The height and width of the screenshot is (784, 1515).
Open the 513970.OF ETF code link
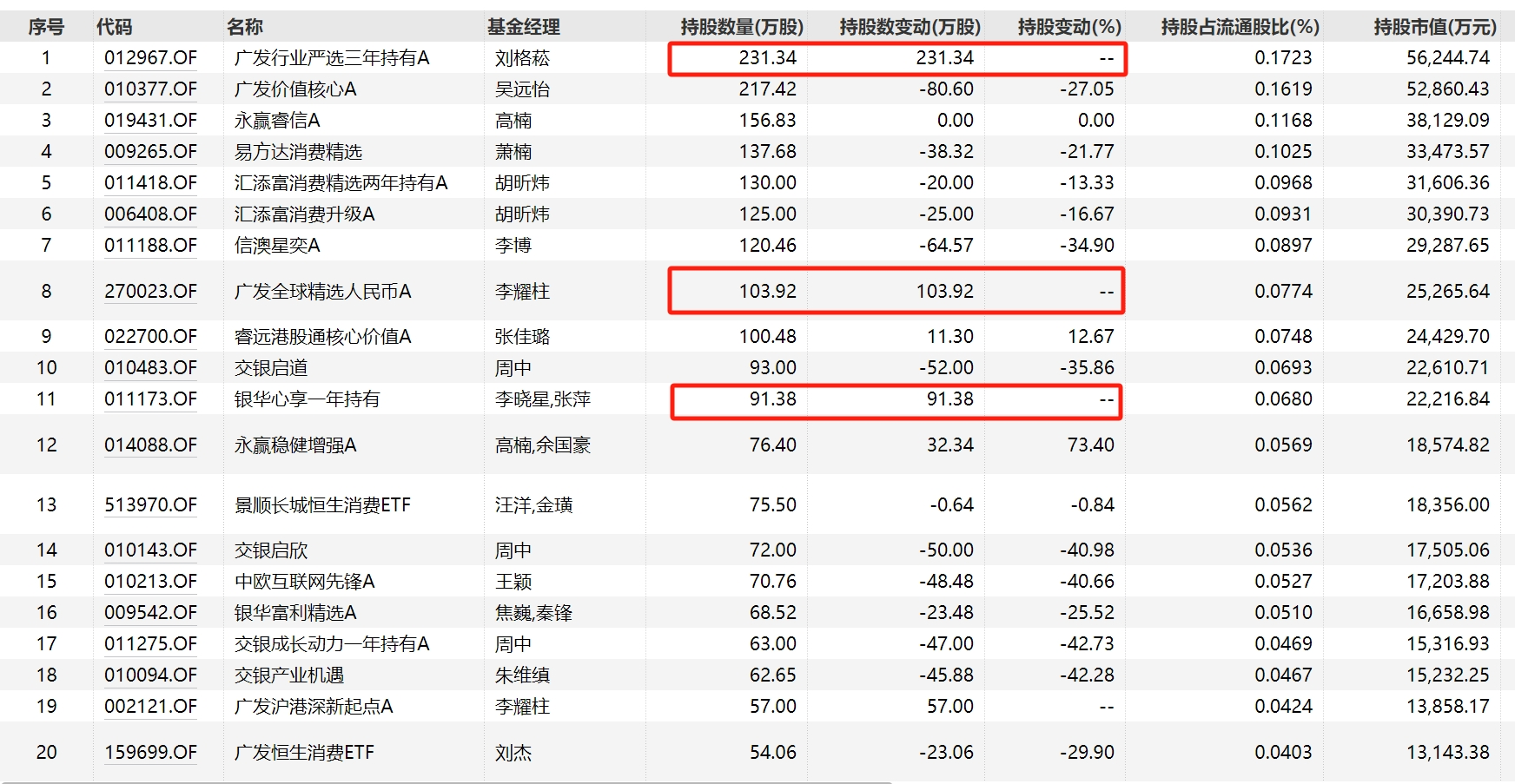[x=150, y=505]
